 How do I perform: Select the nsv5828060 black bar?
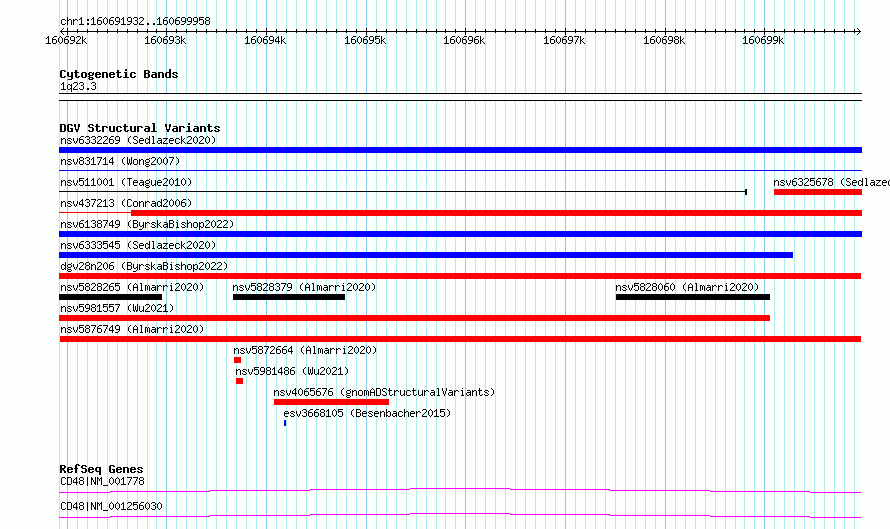pyautogui.click(x=693, y=297)
